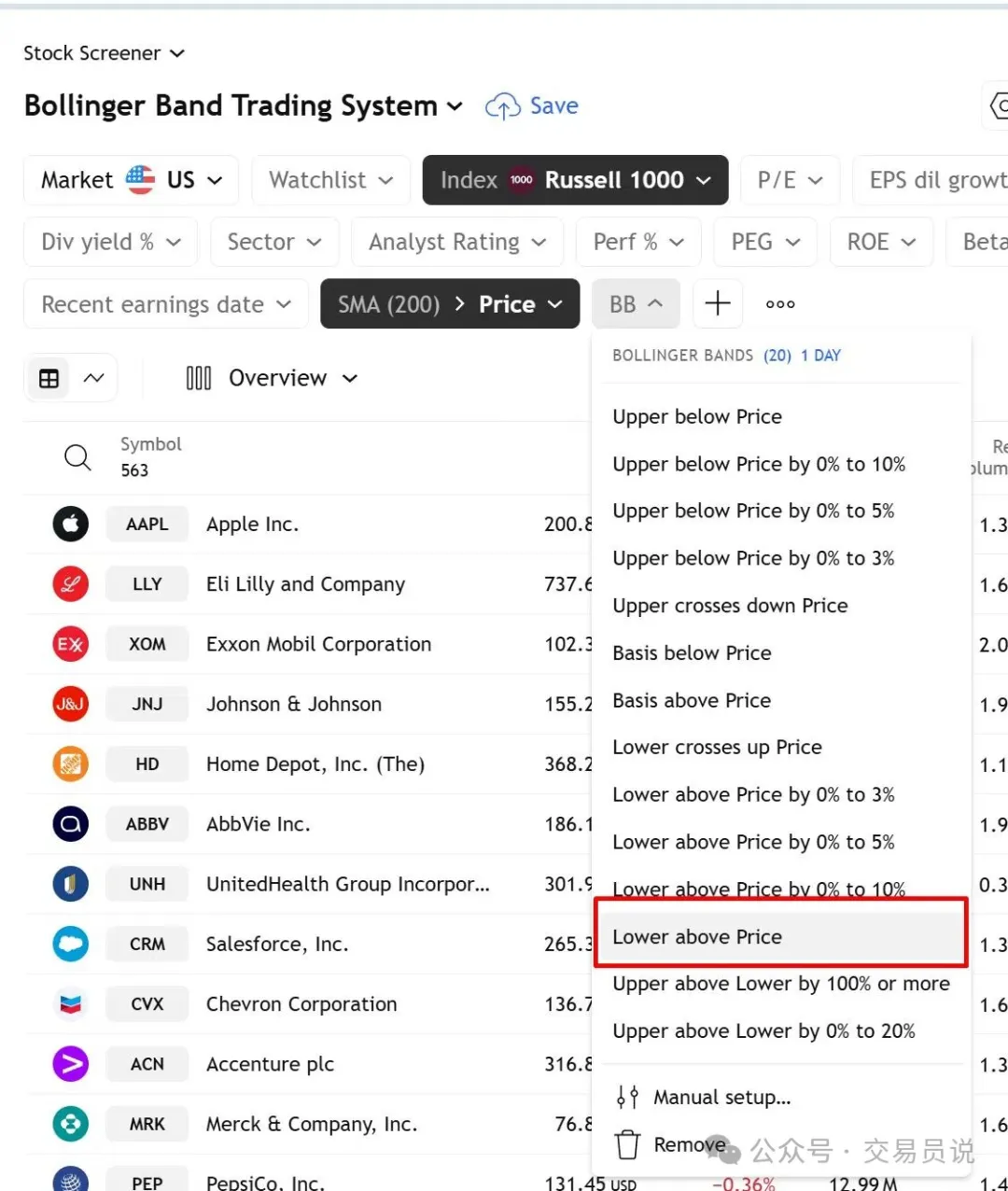Open symbol search magnifier icon

point(77,457)
